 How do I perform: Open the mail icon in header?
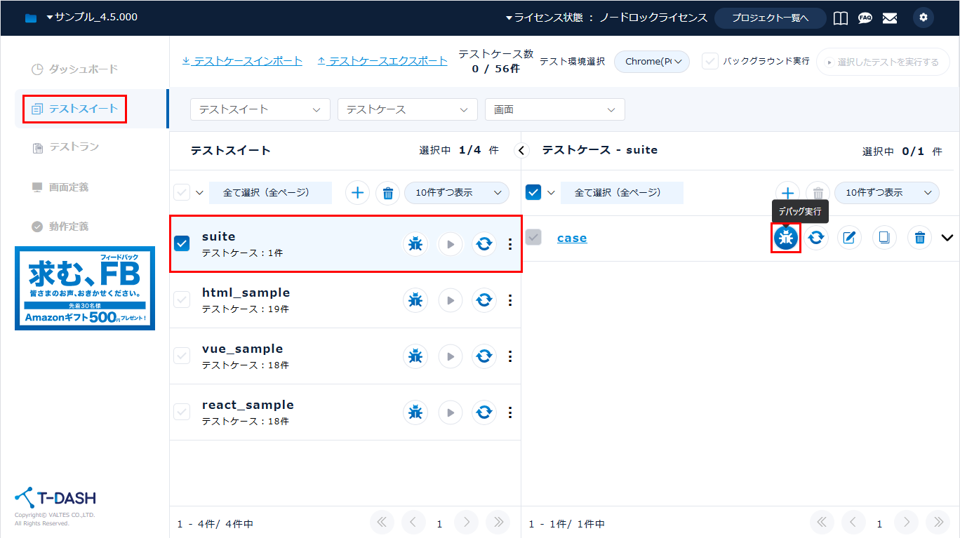[x=889, y=18]
